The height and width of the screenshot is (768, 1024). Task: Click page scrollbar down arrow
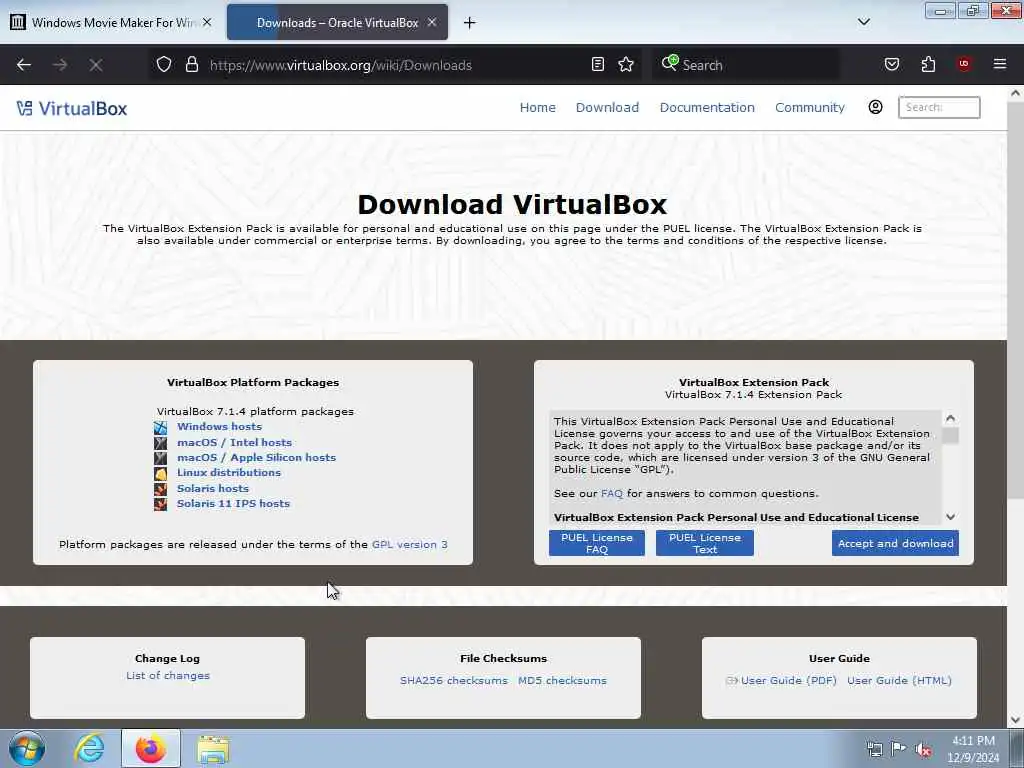1016,720
